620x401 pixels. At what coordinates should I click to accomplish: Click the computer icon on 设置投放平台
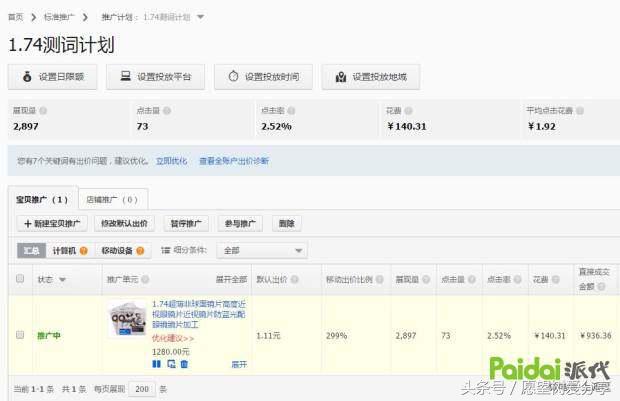pyautogui.click(x=126, y=76)
